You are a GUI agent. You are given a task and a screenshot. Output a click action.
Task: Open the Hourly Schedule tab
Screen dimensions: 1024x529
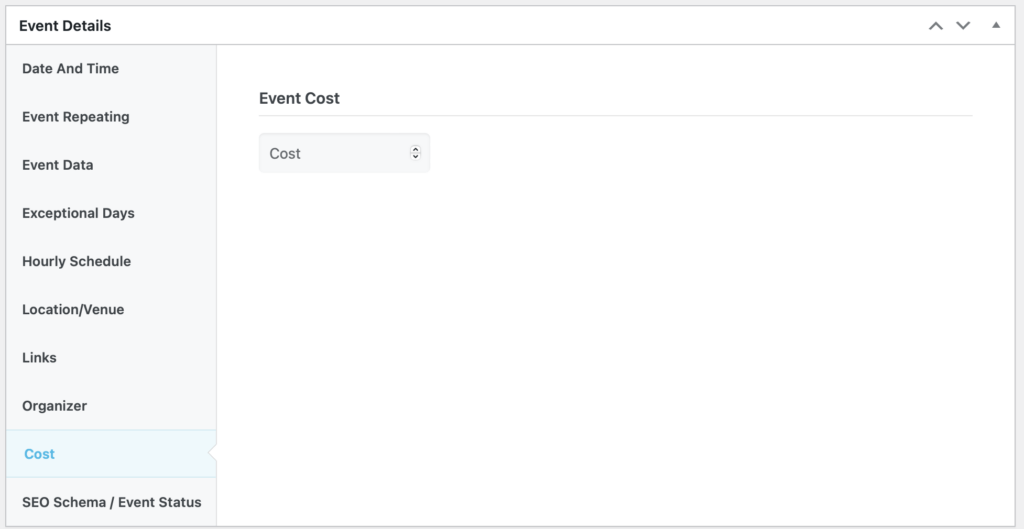pyautogui.click(x=76, y=261)
